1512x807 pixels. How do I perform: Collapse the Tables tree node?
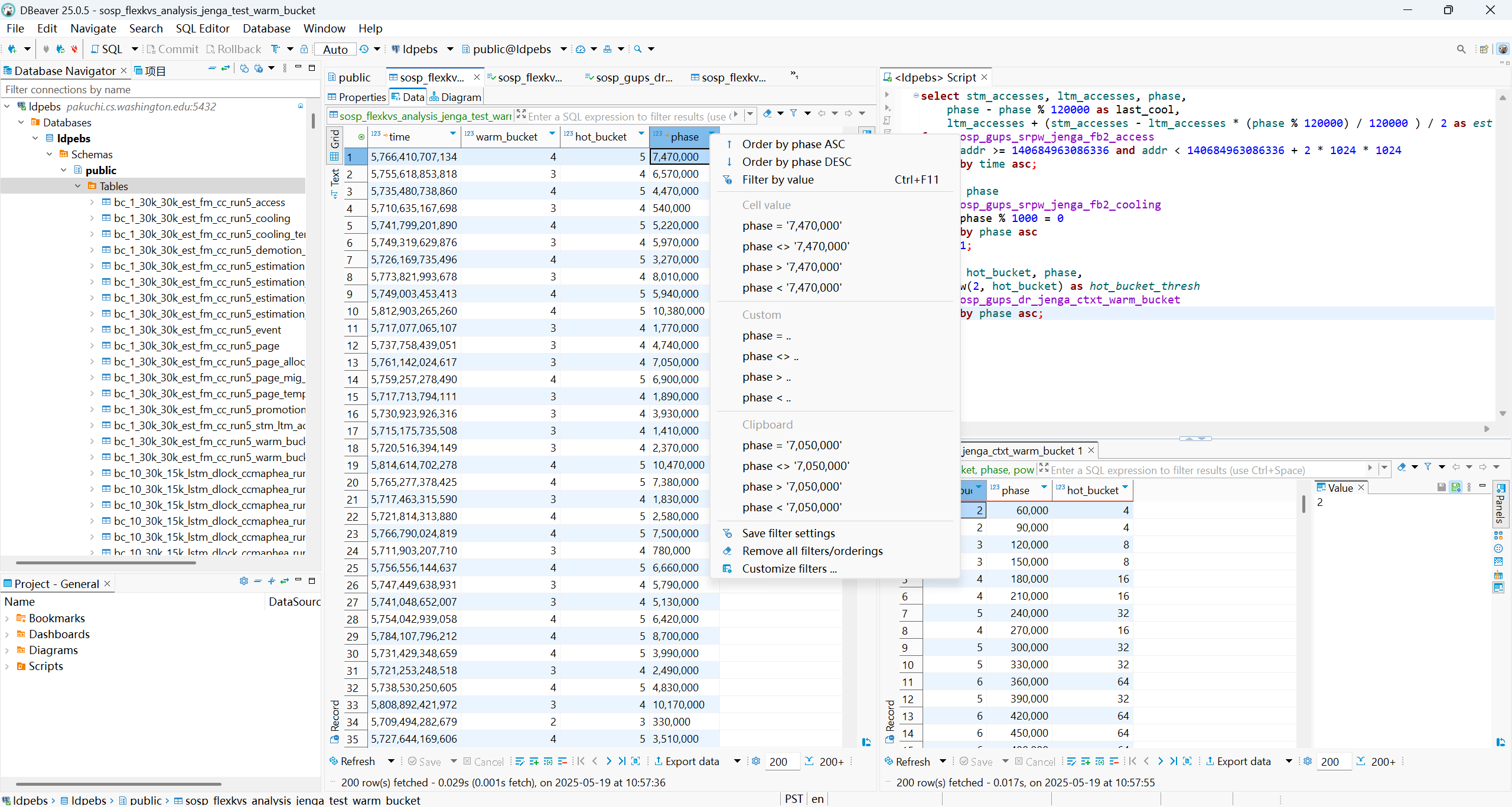coord(78,187)
